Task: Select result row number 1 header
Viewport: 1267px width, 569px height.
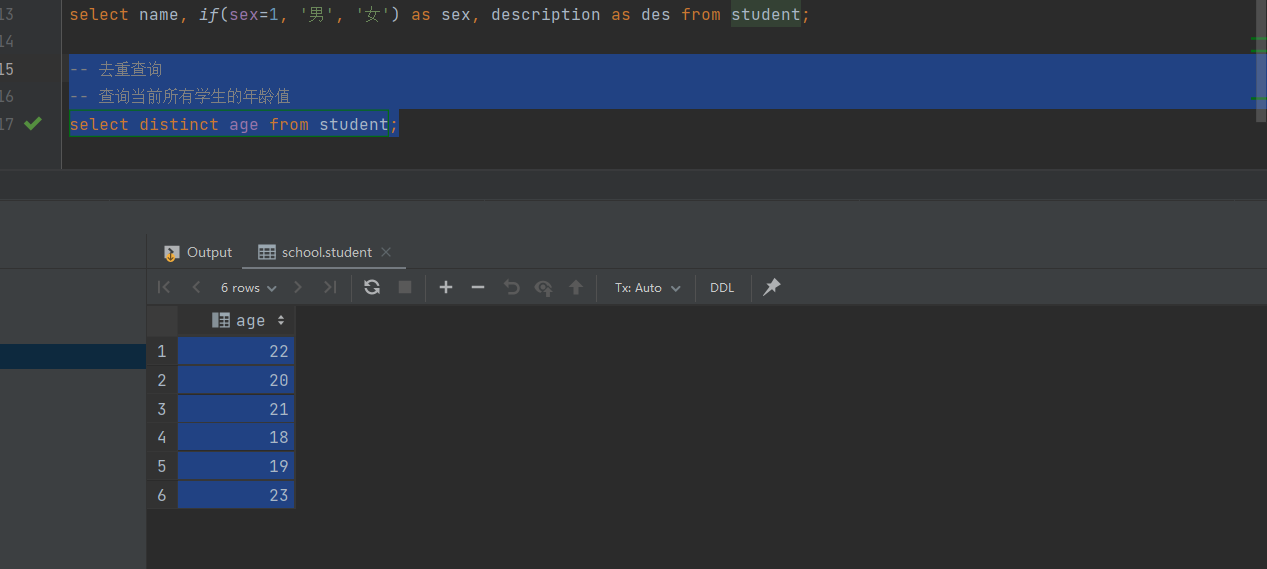Action: tap(162, 351)
